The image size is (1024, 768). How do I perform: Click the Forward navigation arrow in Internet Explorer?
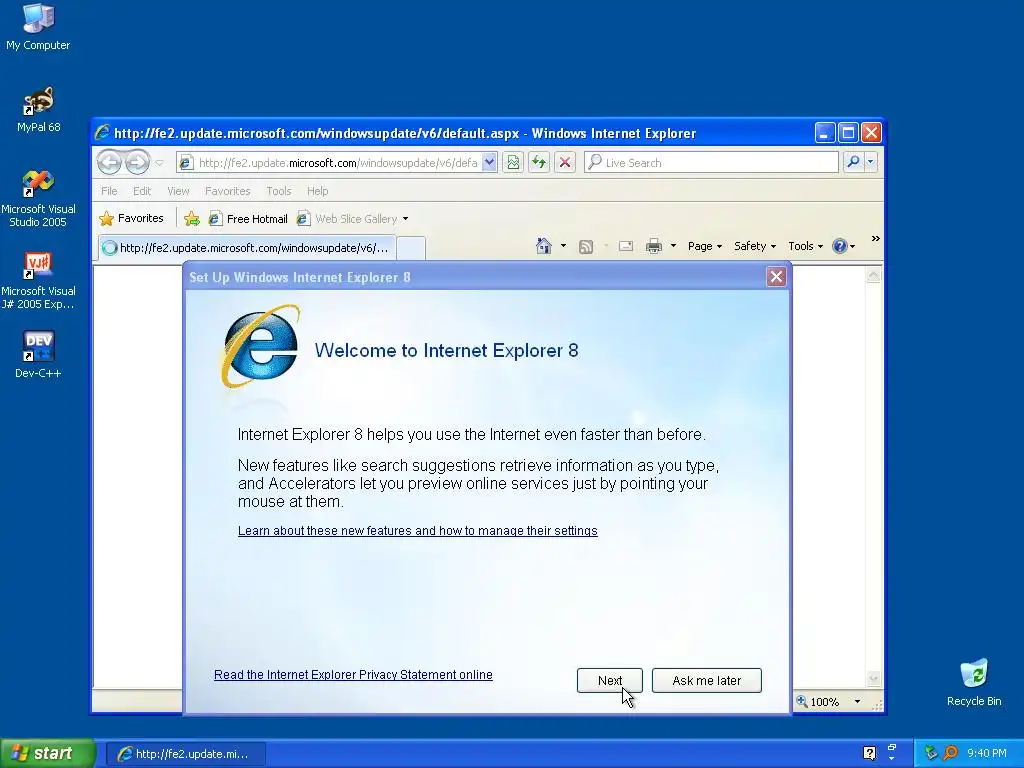coord(137,162)
